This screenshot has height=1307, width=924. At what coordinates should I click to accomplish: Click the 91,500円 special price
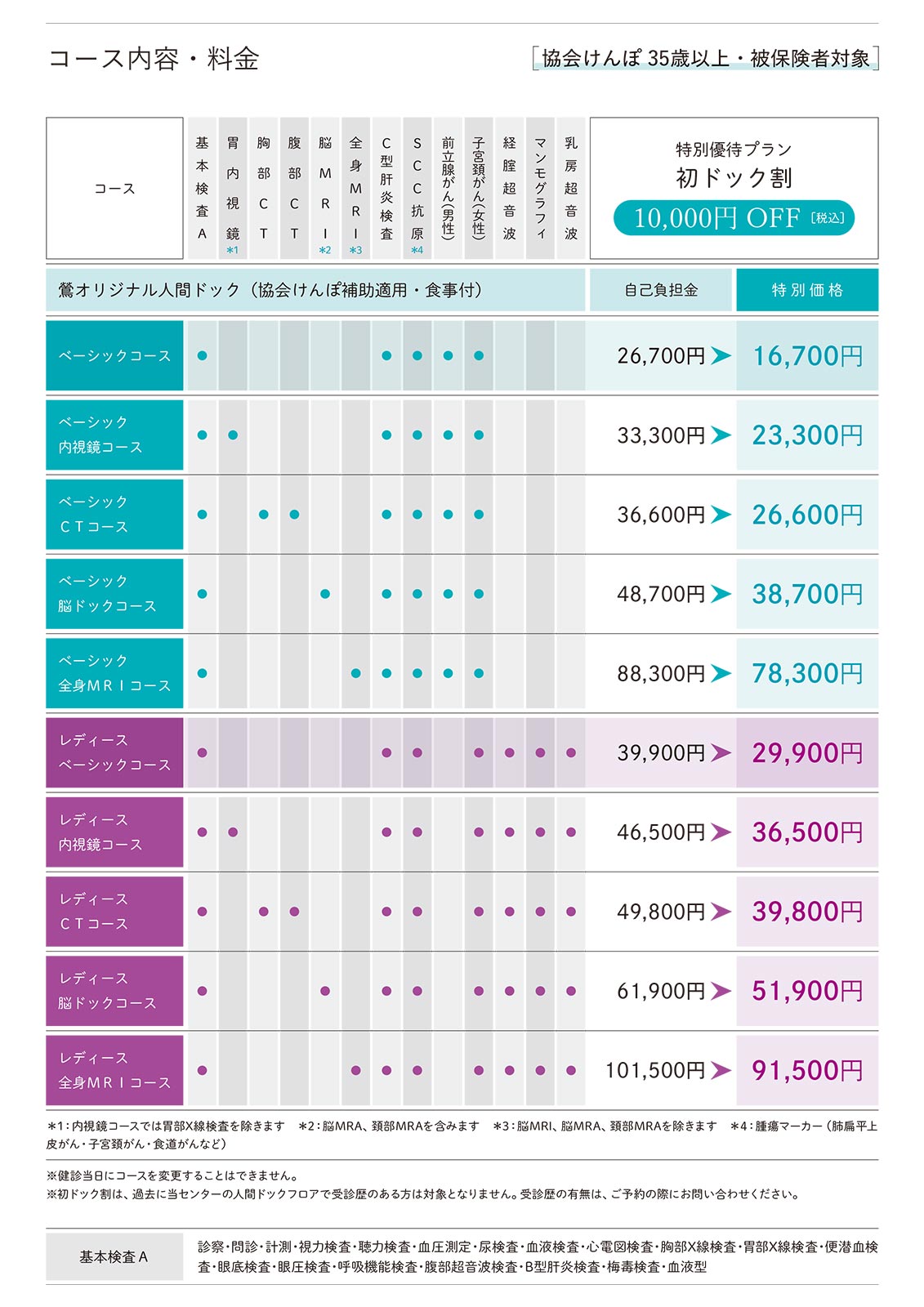[807, 1070]
